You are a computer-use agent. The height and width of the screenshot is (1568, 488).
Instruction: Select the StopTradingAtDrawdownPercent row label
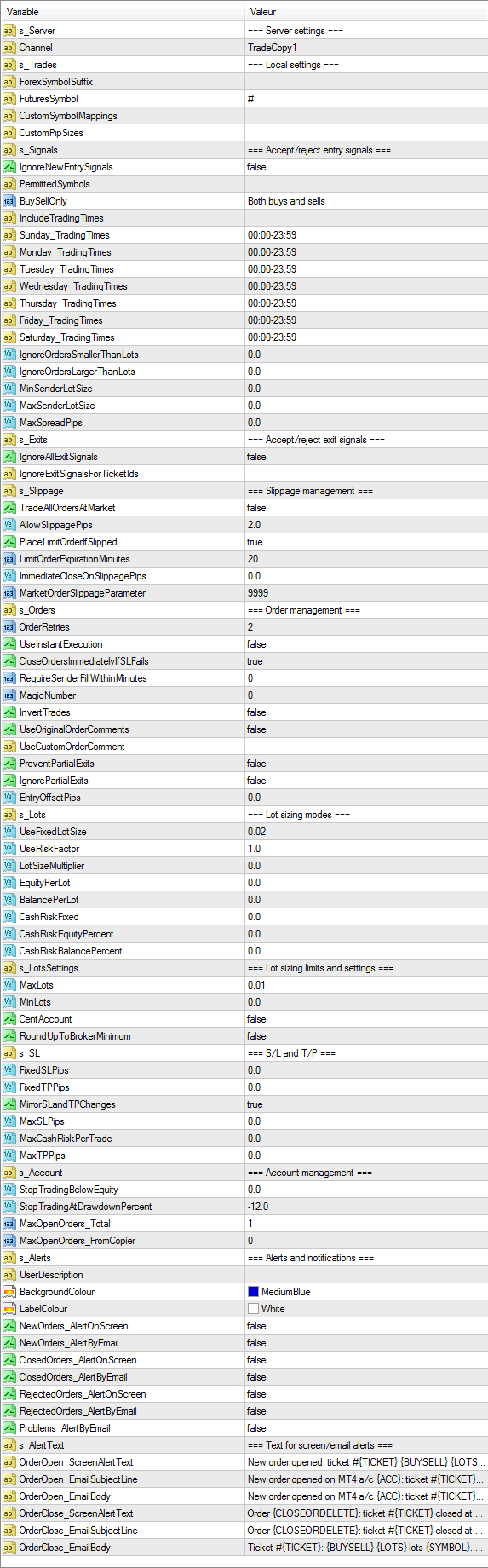tap(85, 1207)
